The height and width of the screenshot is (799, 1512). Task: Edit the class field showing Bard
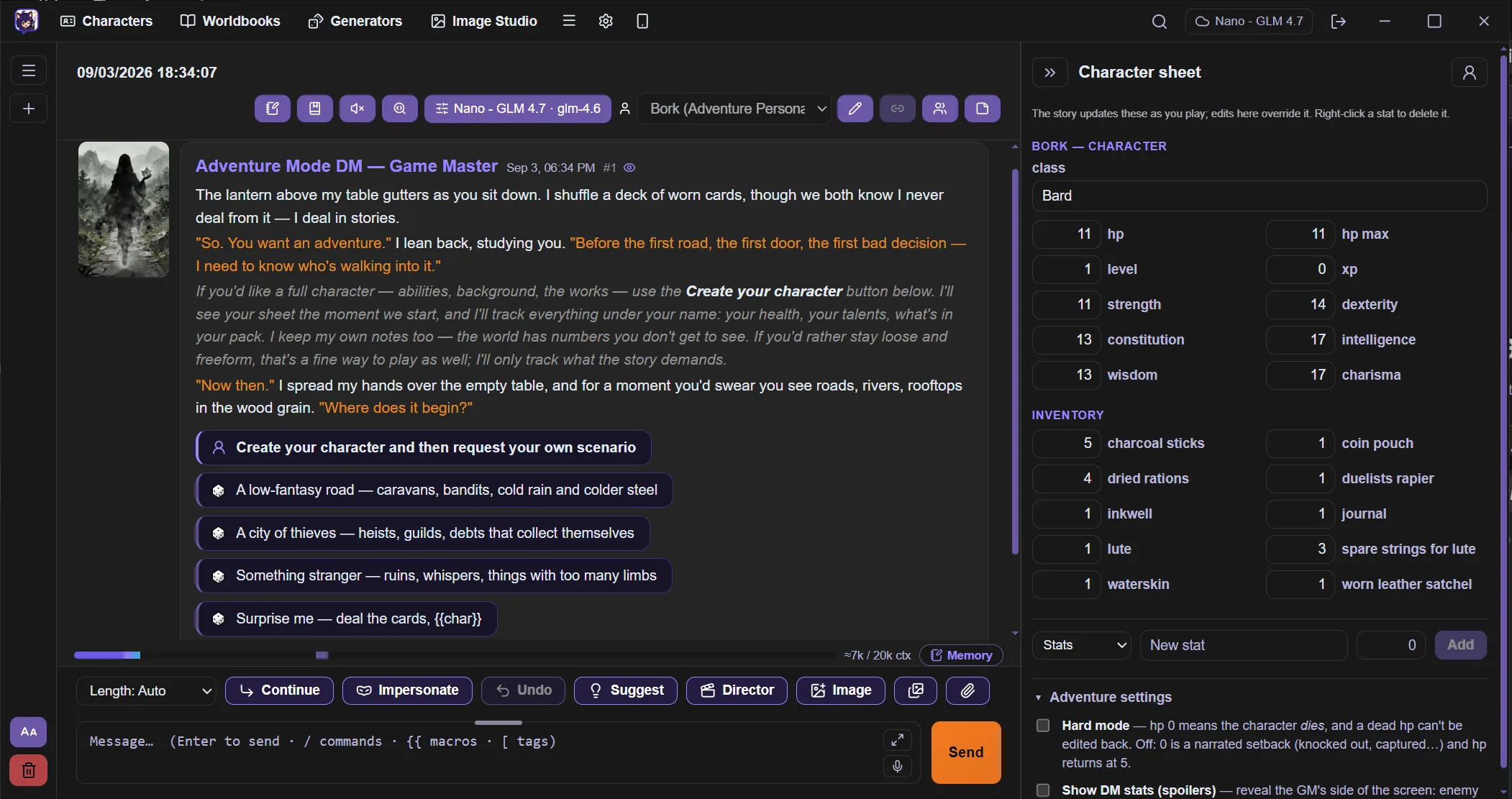tap(1259, 196)
